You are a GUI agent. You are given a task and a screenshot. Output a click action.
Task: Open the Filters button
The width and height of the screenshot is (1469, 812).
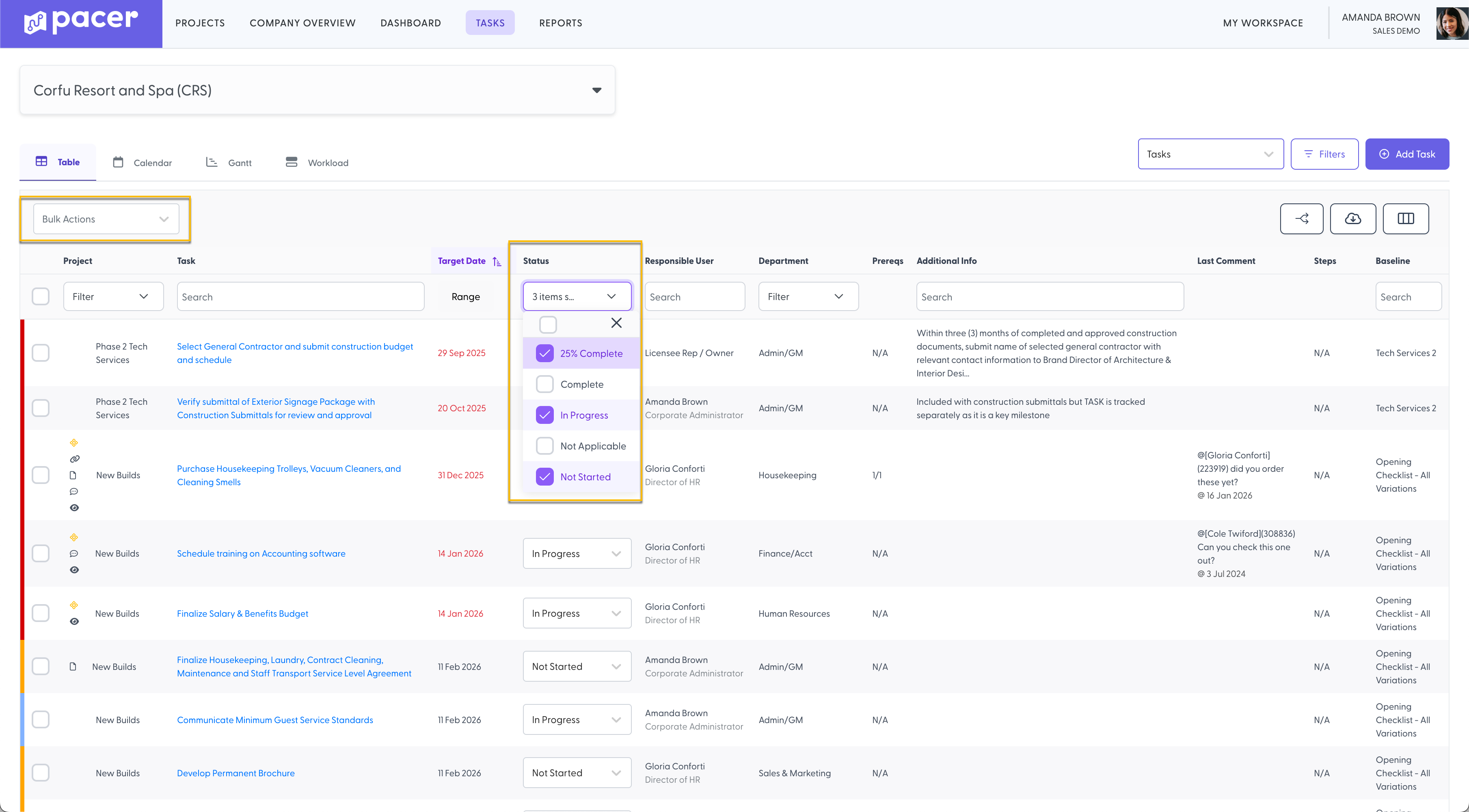(x=1324, y=154)
